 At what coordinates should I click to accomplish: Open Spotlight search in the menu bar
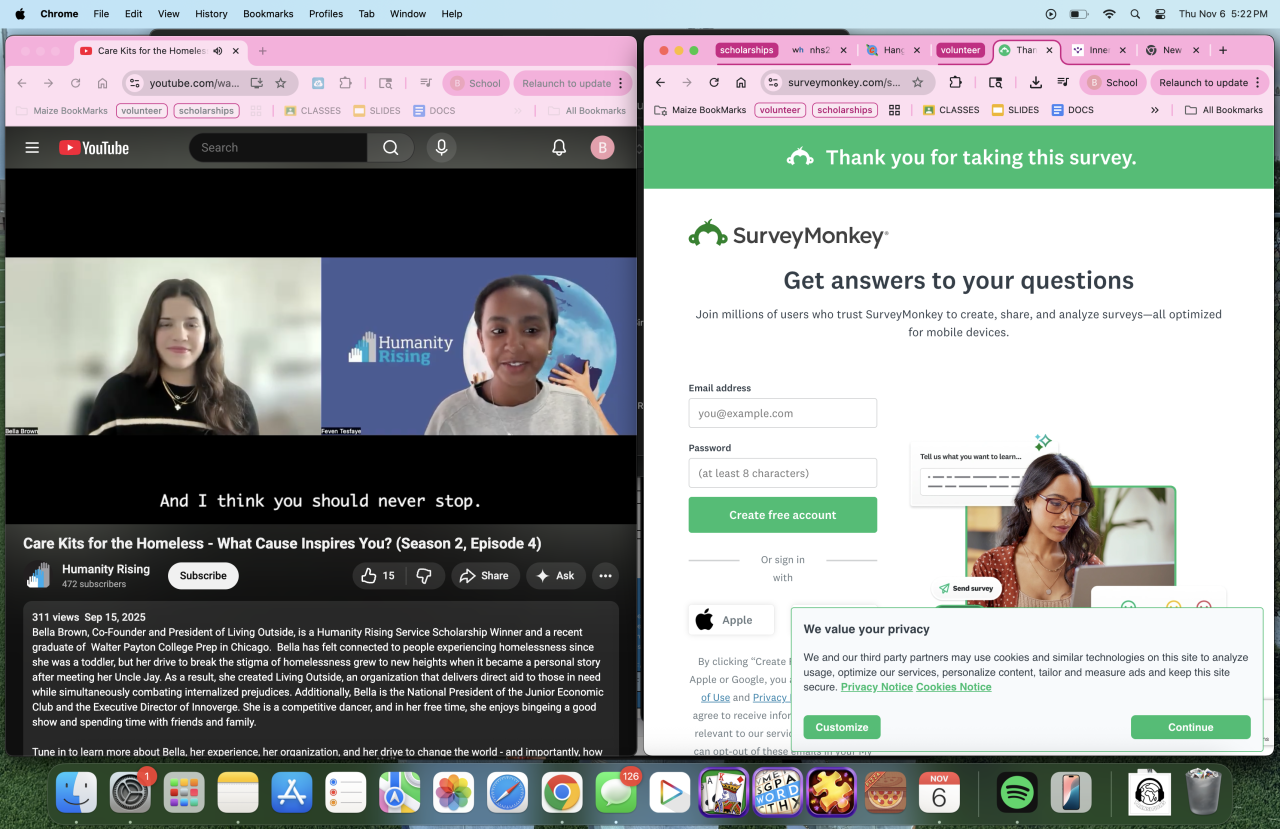coord(1135,14)
